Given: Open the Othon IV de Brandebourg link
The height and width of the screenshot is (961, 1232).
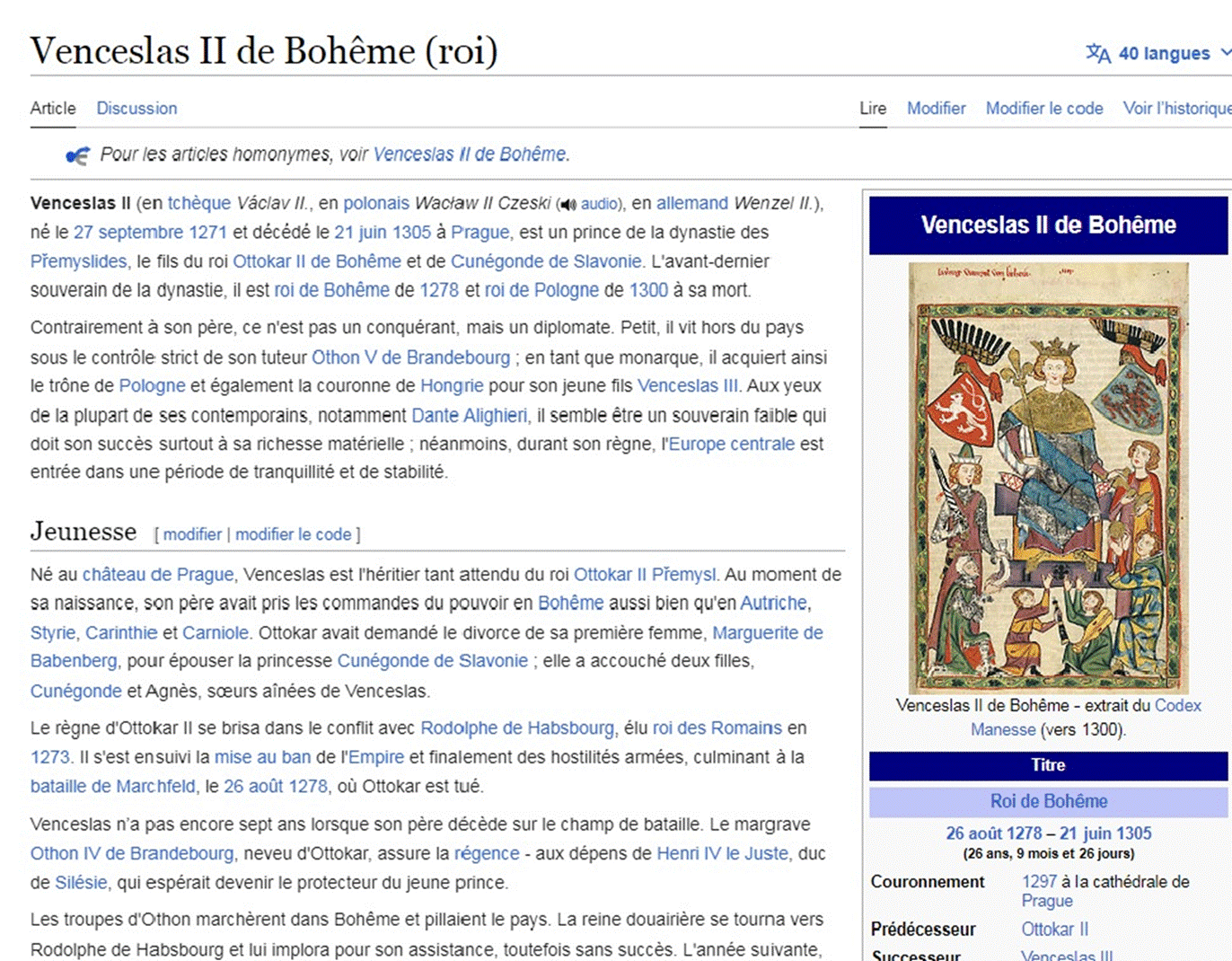Looking at the screenshot, I should (x=132, y=853).
